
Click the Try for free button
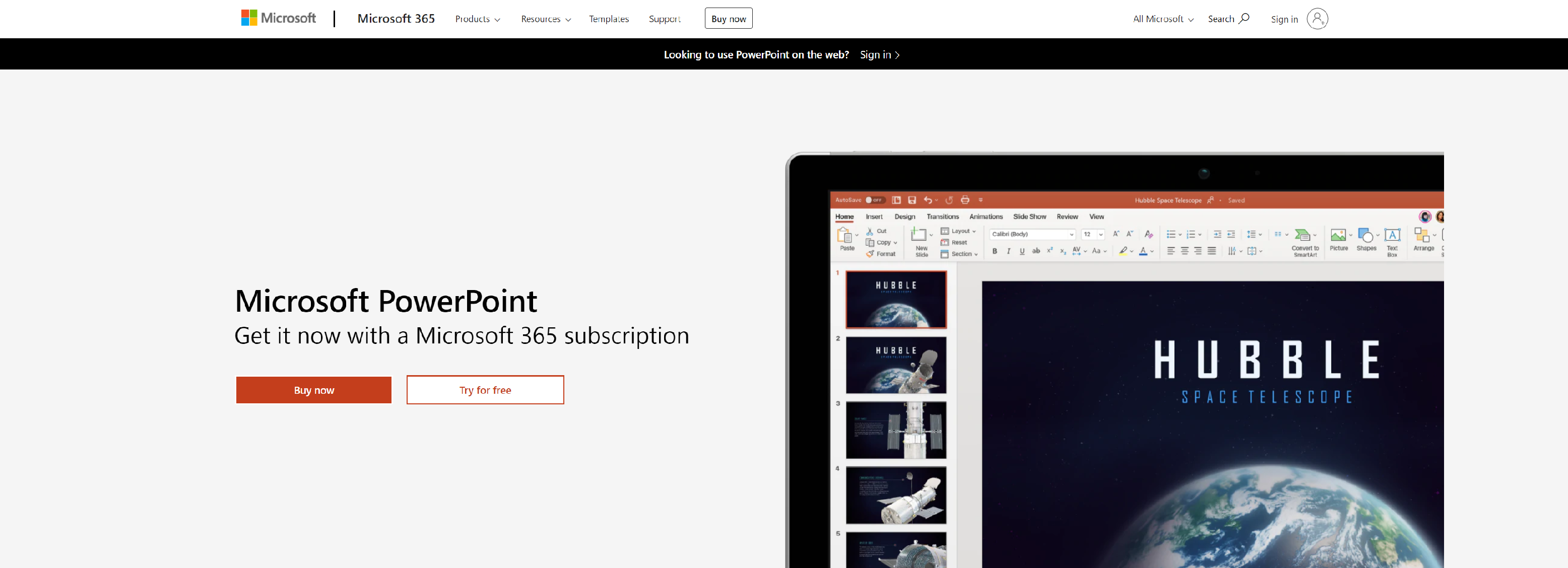point(485,390)
